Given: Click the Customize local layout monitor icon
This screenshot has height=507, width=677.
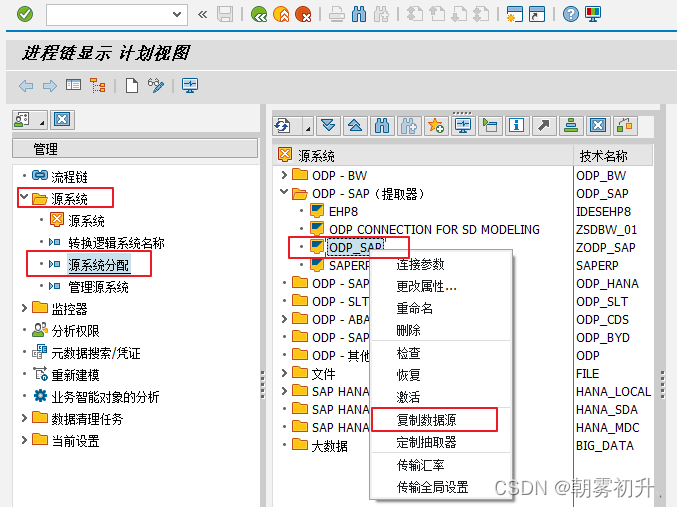Looking at the screenshot, I should [593, 14].
